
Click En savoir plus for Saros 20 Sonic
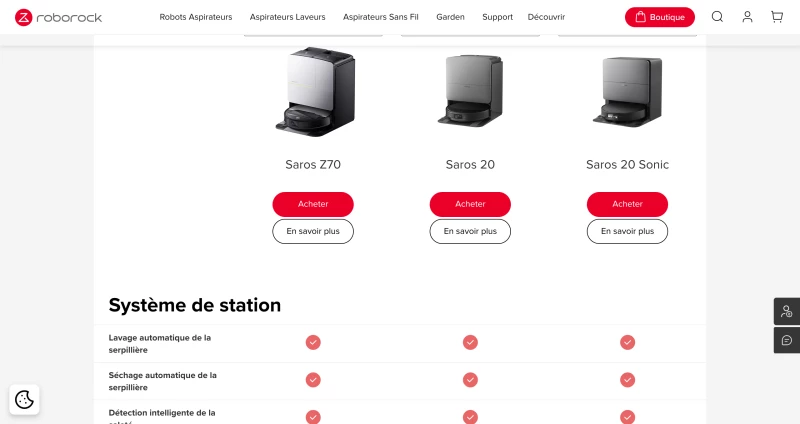[x=627, y=231]
